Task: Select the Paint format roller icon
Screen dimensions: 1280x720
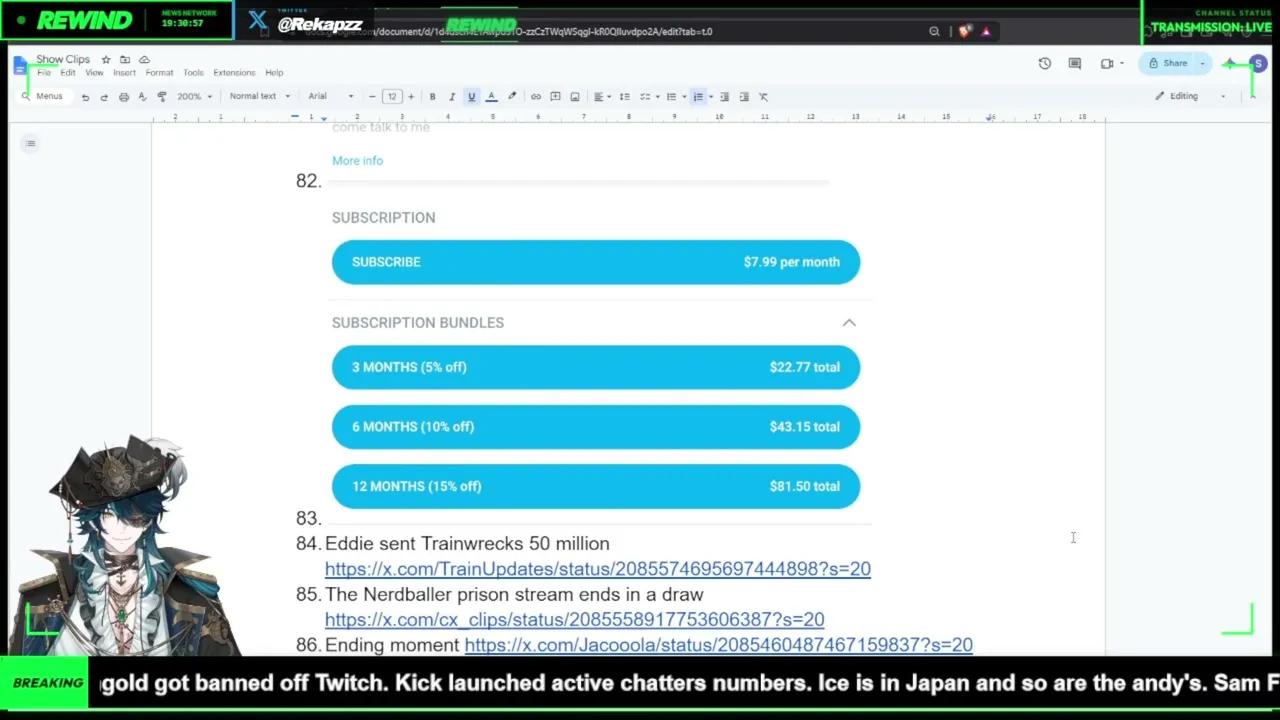Action: click(x=162, y=97)
